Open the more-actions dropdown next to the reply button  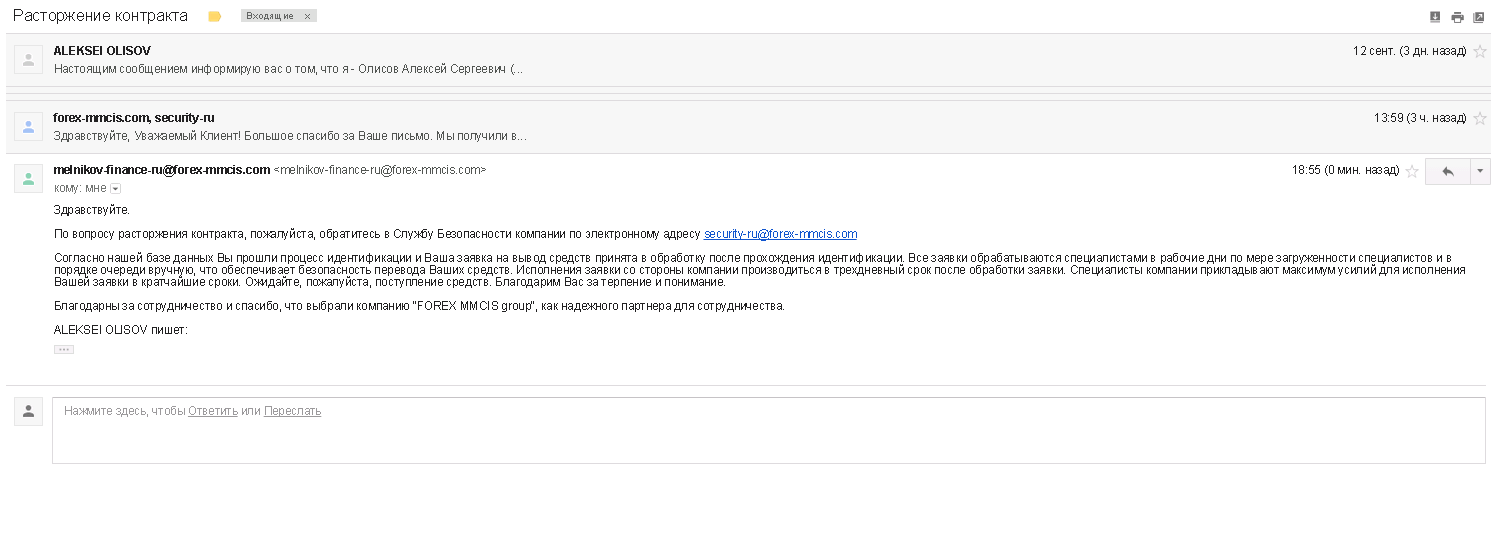(1480, 171)
